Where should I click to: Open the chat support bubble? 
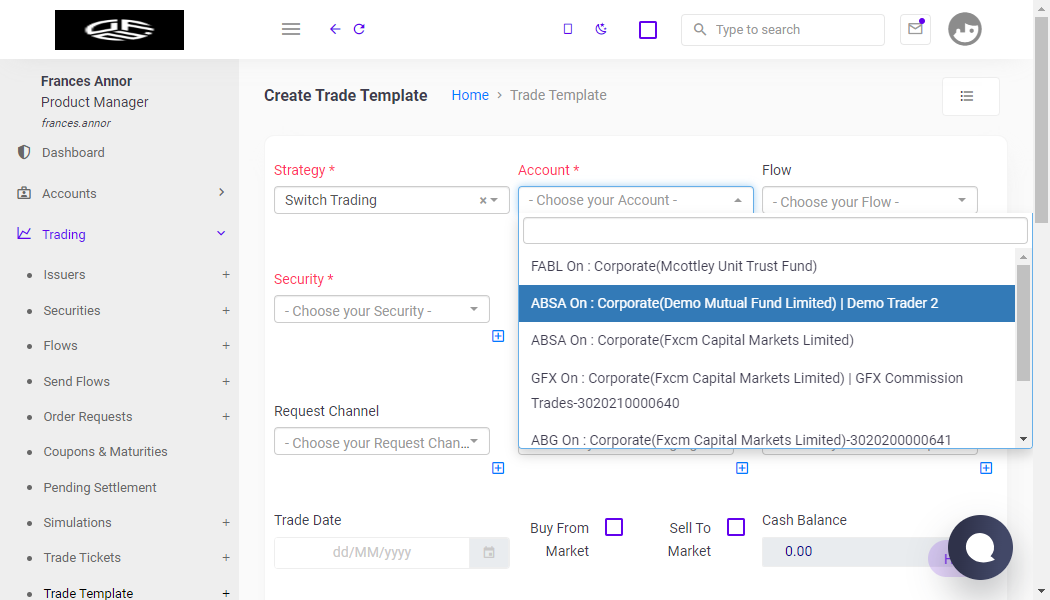(x=980, y=547)
